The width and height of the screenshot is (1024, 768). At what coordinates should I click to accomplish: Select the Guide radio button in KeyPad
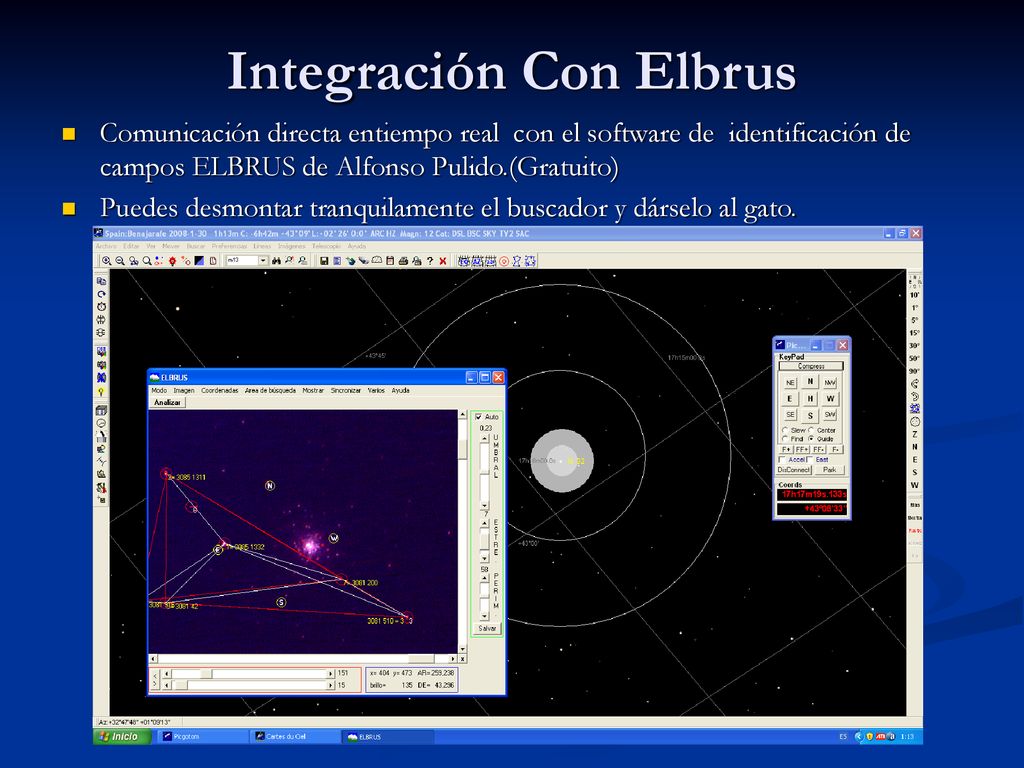pyautogui.click(x=811, y=439)
